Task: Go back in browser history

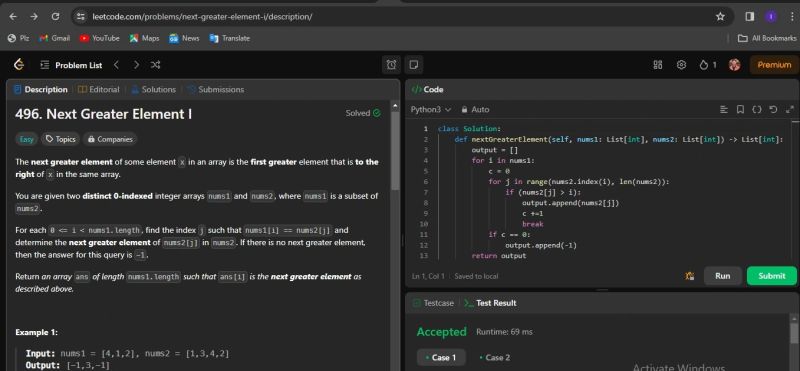Action: (13, 17)
